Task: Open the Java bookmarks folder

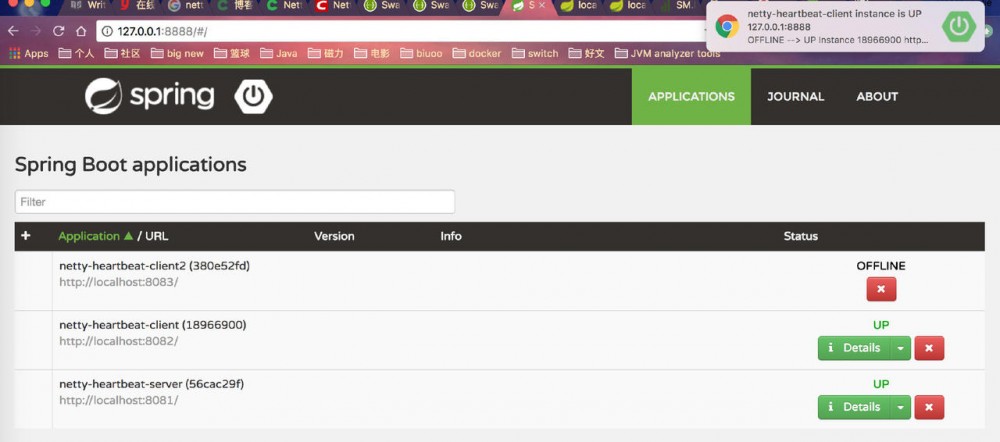Action: (x=279, y=54)
